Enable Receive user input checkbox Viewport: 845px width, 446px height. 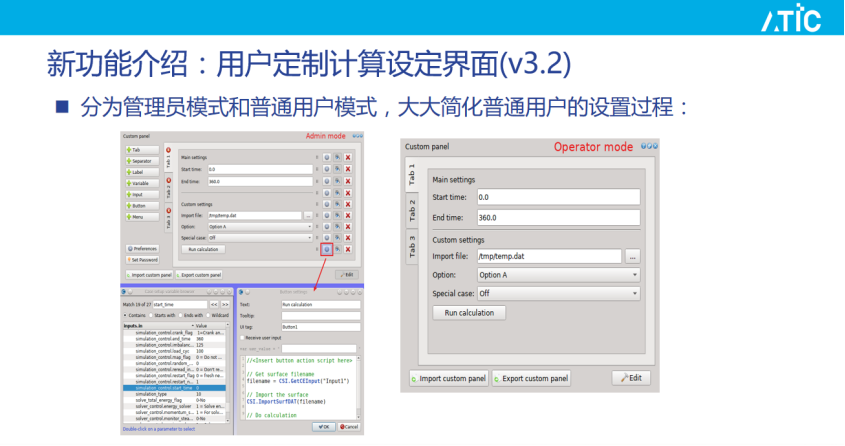(x=242, y=338)
